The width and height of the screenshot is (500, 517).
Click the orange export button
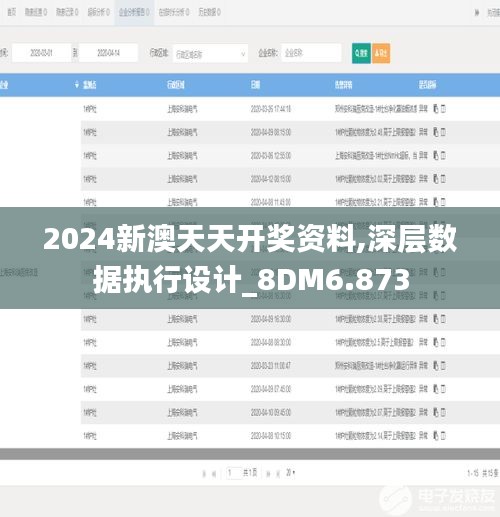(x=381, y=53)
